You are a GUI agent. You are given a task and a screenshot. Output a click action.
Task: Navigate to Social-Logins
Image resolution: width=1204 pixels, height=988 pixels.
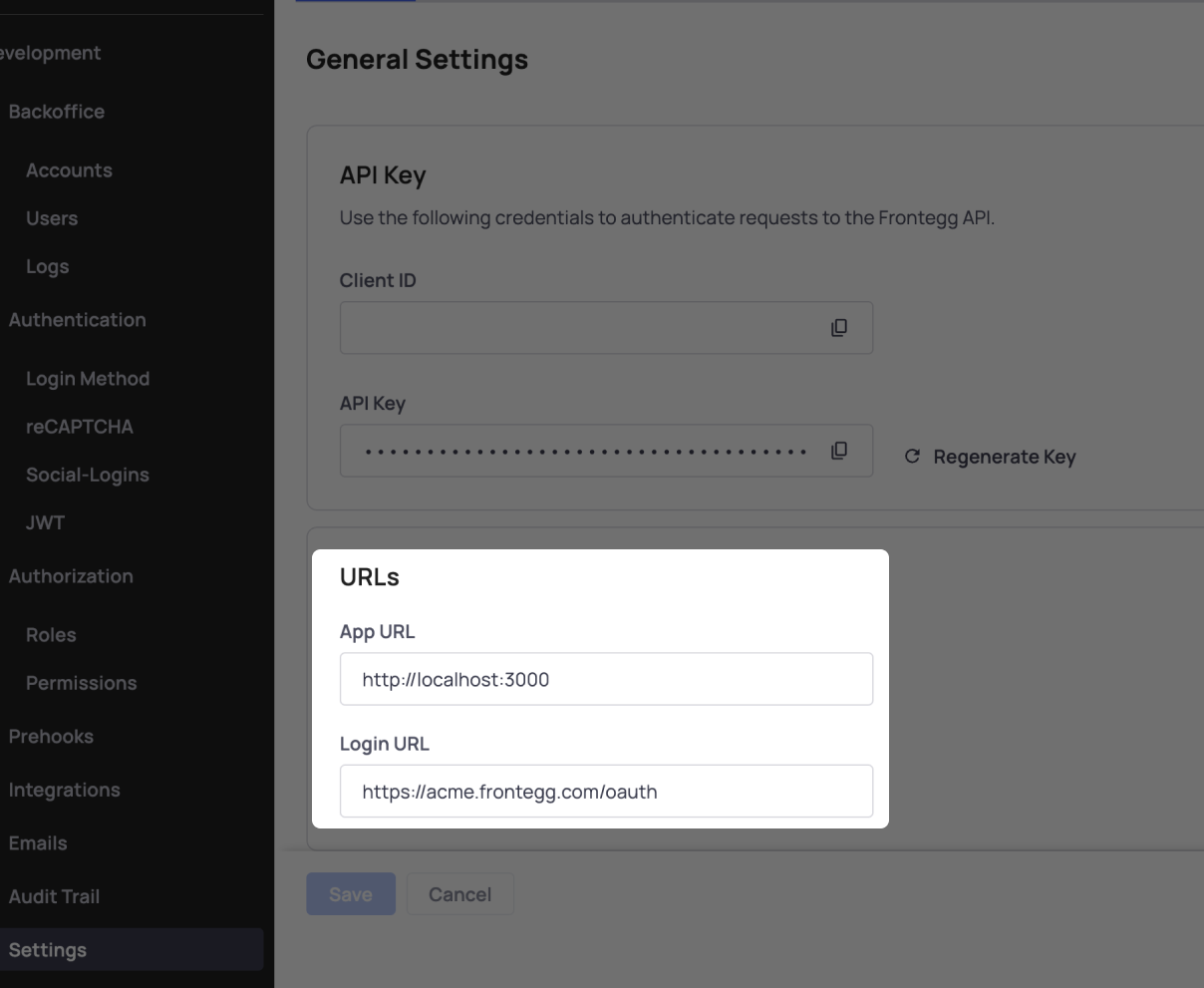(x=88, y=476)
